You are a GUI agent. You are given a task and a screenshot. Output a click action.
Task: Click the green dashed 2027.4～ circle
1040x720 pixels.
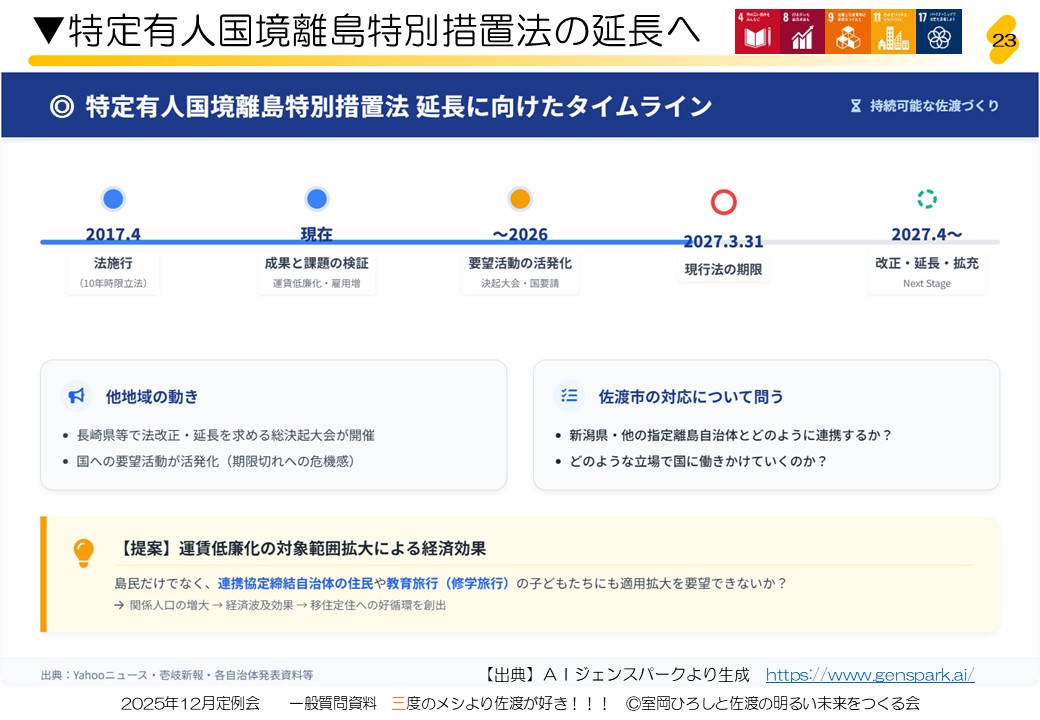[x=927, y=199]
